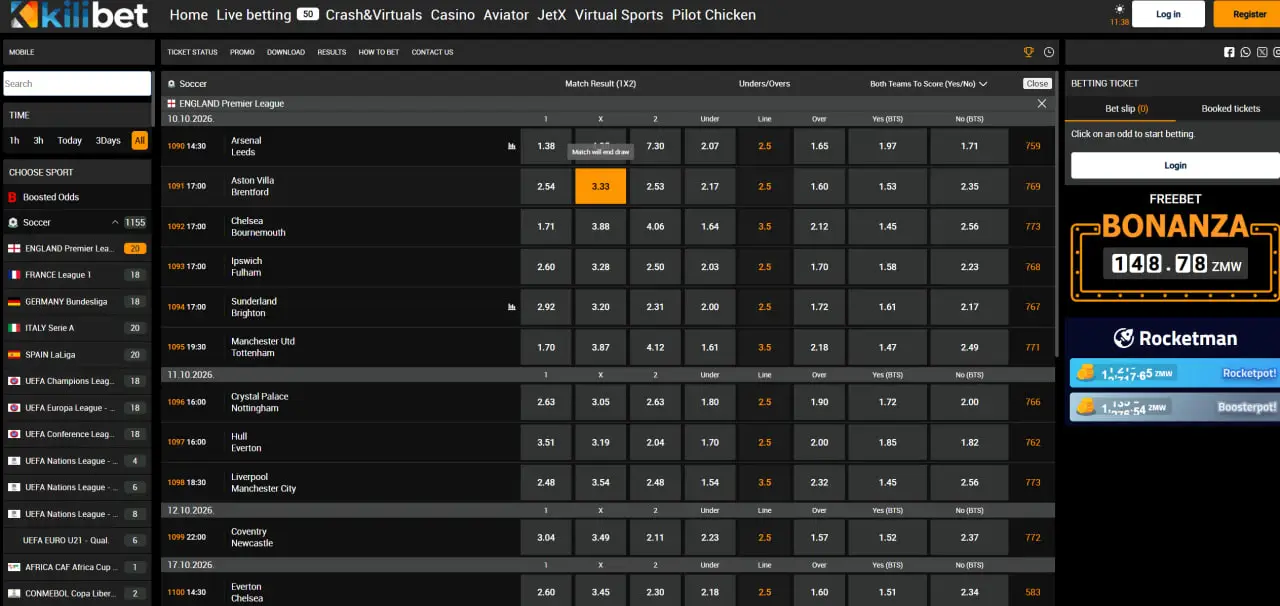Click the Germany flag icon in the sidebar
The image size is (1280, 606).
click(x=14, y=301)
